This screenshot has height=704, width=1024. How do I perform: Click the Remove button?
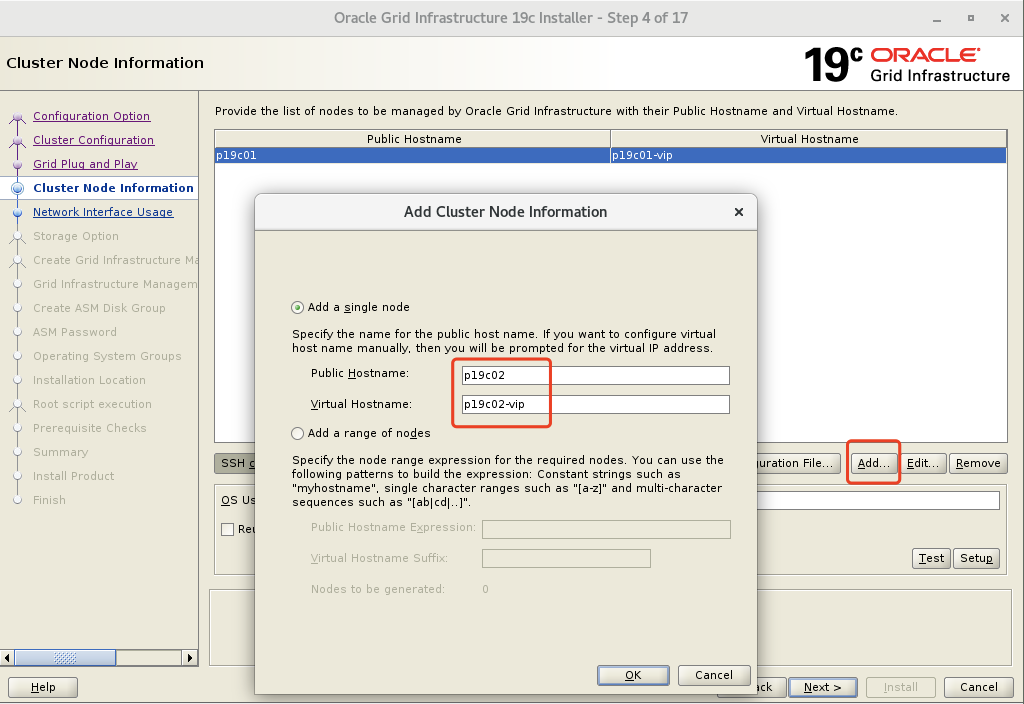pyautogui.click(x=978, y=463)
